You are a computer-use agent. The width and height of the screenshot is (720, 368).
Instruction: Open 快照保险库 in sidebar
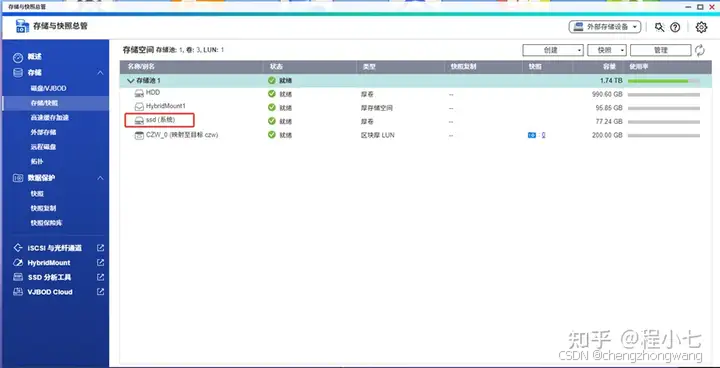point(46,223)
